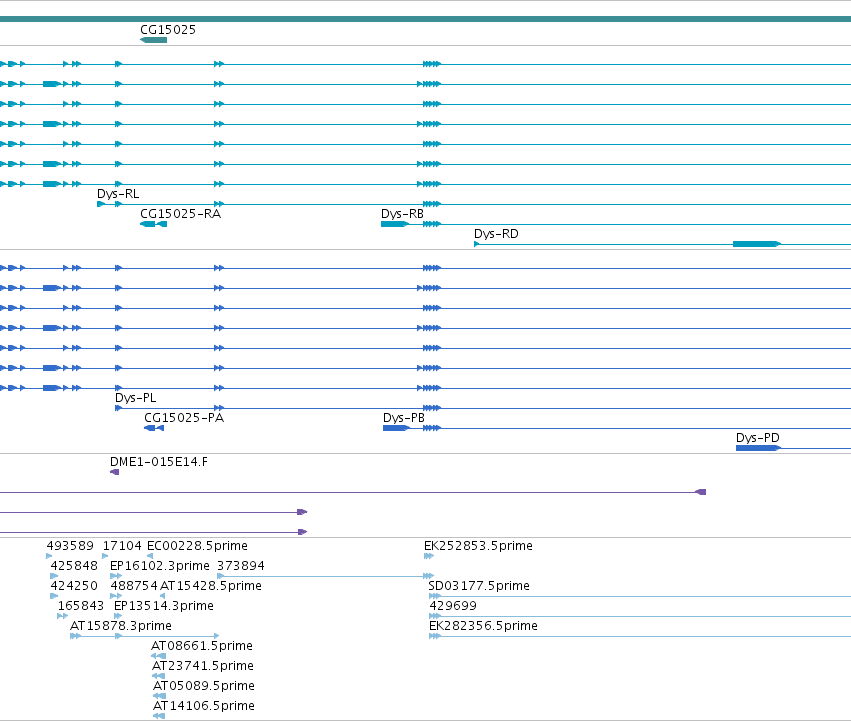Open the EK282356.5prime EST label

[x=483, y=626]
